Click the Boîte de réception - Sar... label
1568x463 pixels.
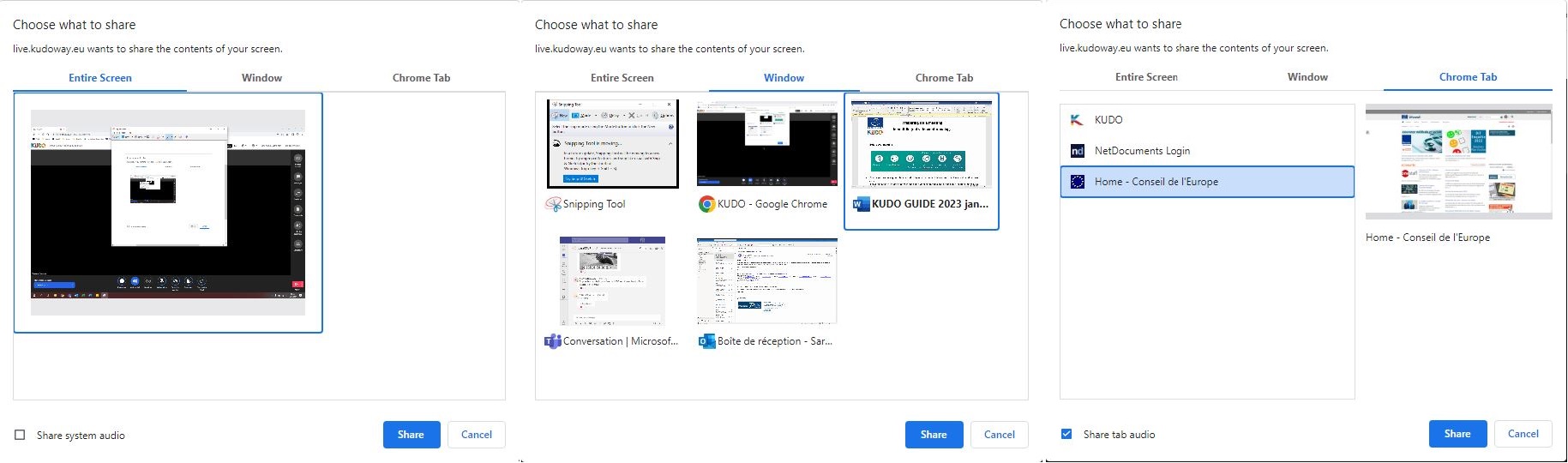(775, 341)
